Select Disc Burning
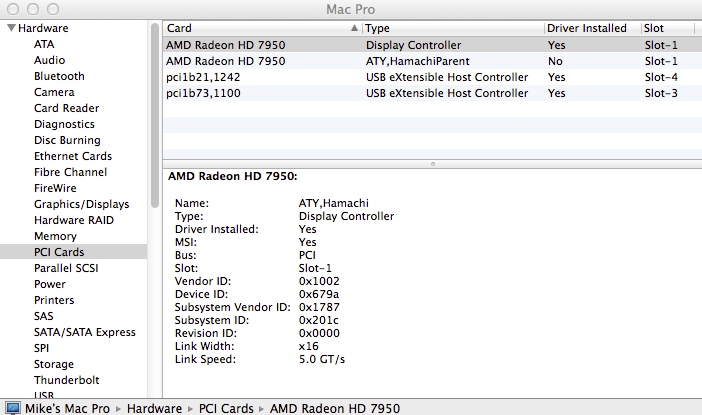Viewport: 702px width, 415px height. (67, 140)
